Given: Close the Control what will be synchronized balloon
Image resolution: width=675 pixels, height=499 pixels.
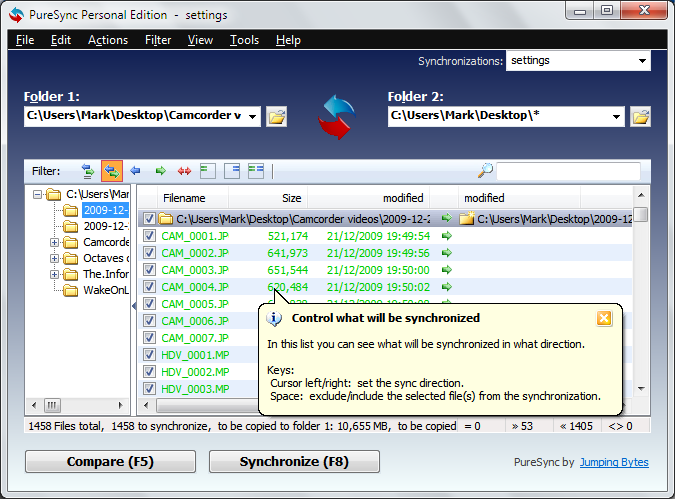Looking at the screenshot, I should (604, 318).
